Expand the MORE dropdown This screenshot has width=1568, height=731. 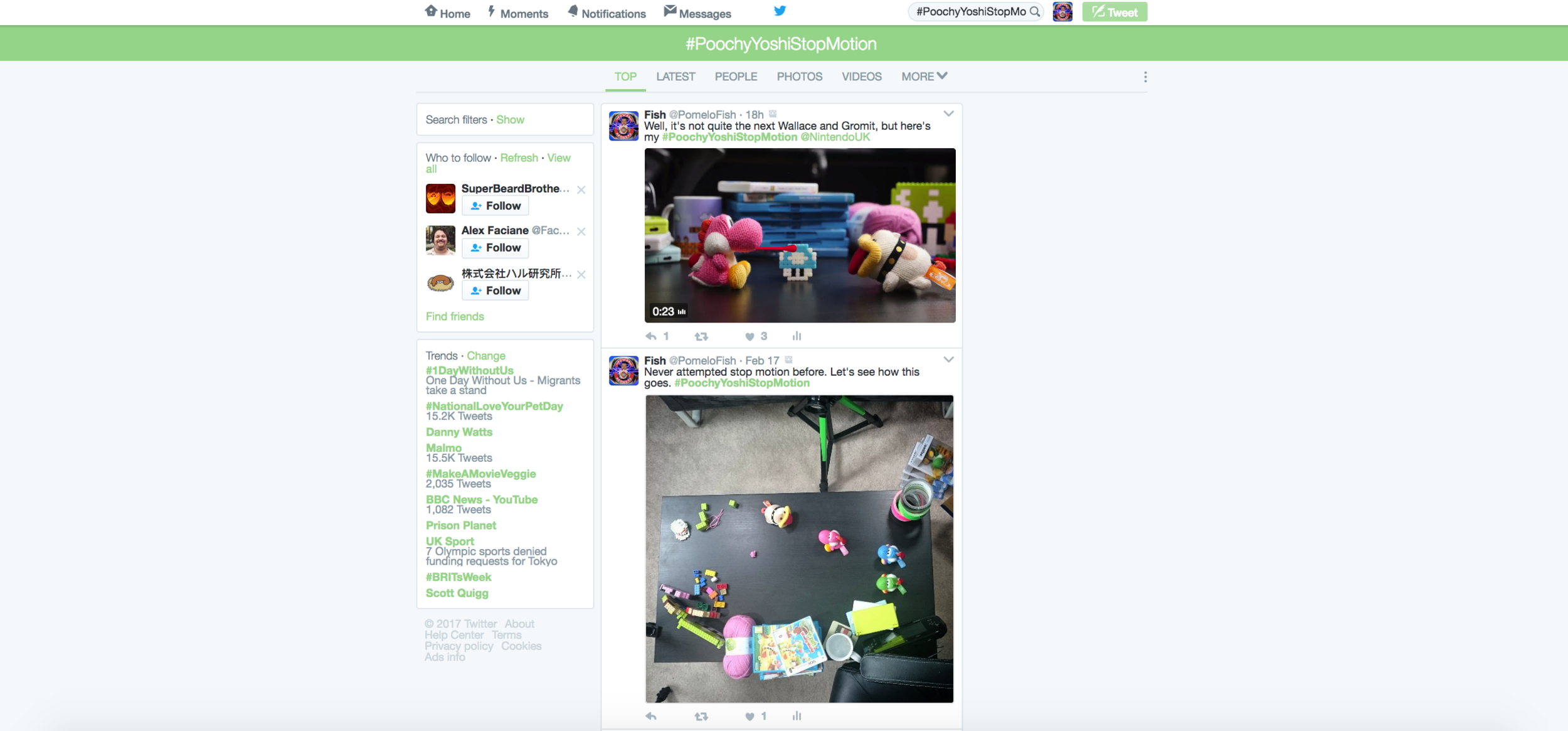(924, 77)
